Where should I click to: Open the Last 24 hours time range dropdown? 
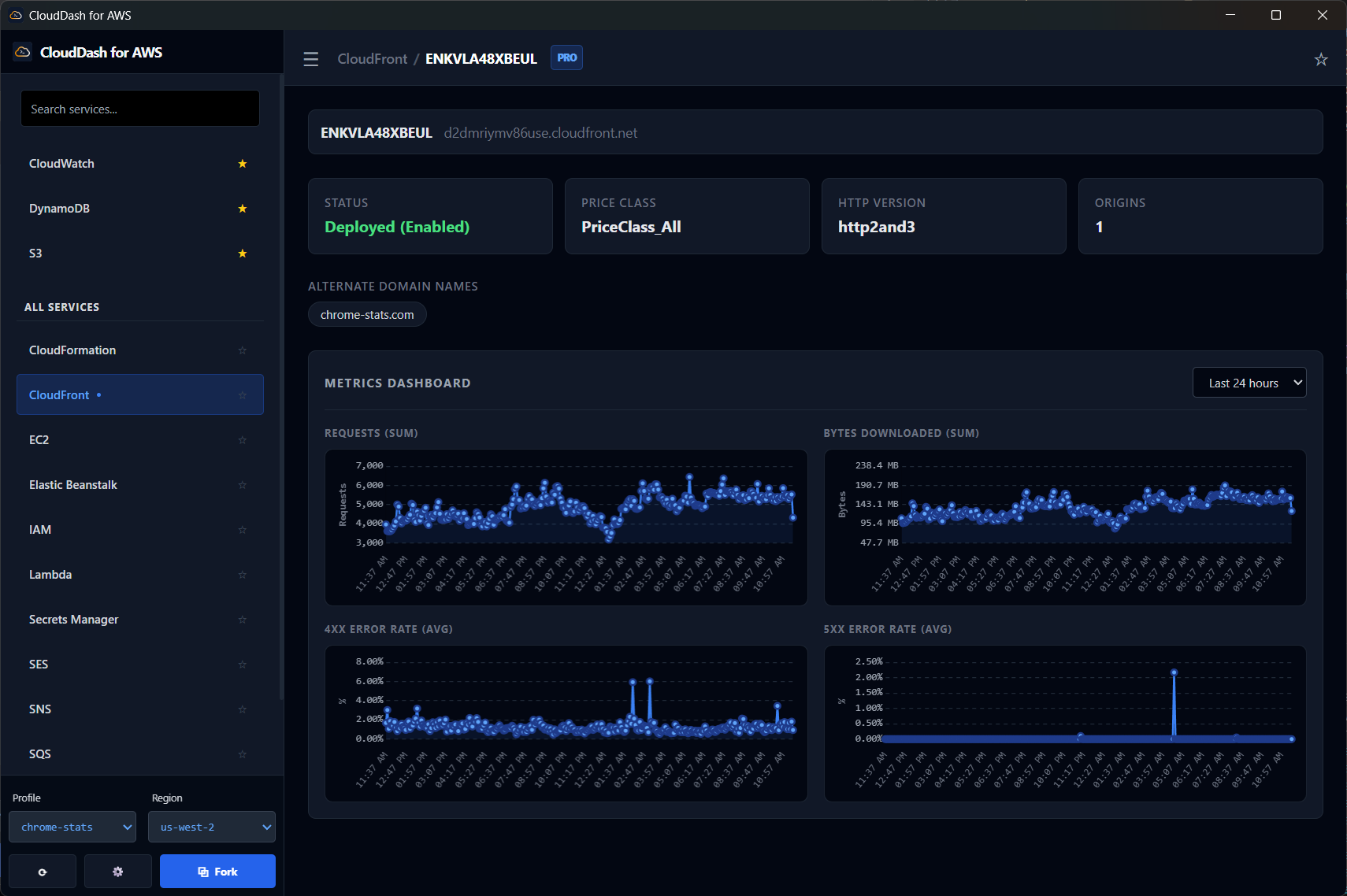click(1249, 382)
